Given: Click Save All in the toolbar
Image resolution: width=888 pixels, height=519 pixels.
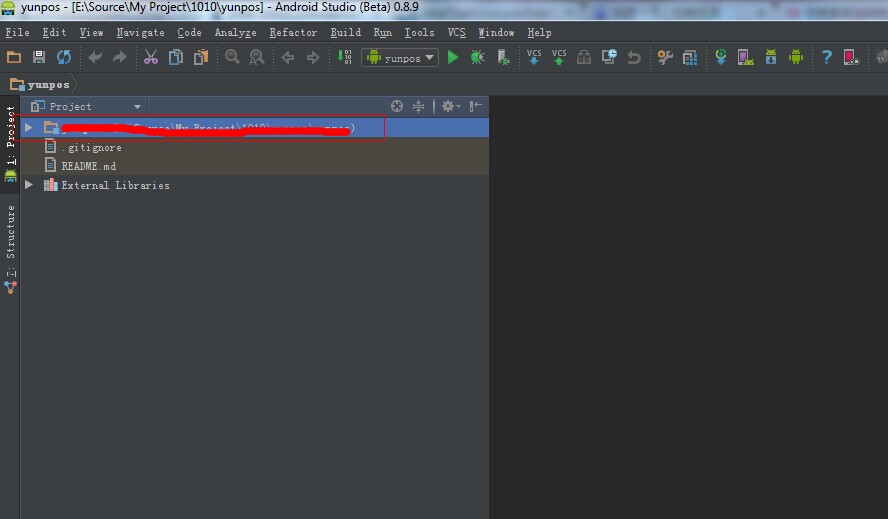Looking at the screenshot, I should coord(39,57).
